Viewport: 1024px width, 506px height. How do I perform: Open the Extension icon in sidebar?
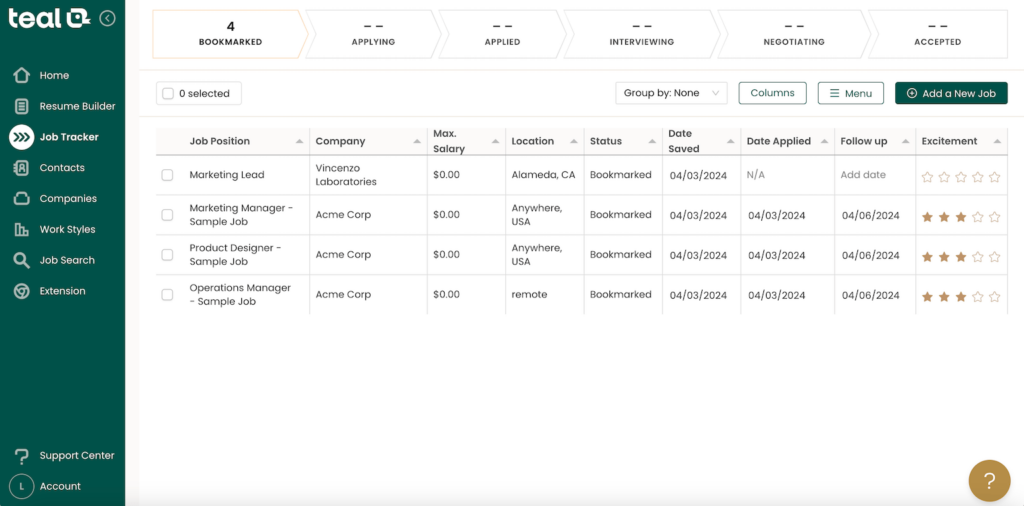click(x=21, y=291)
